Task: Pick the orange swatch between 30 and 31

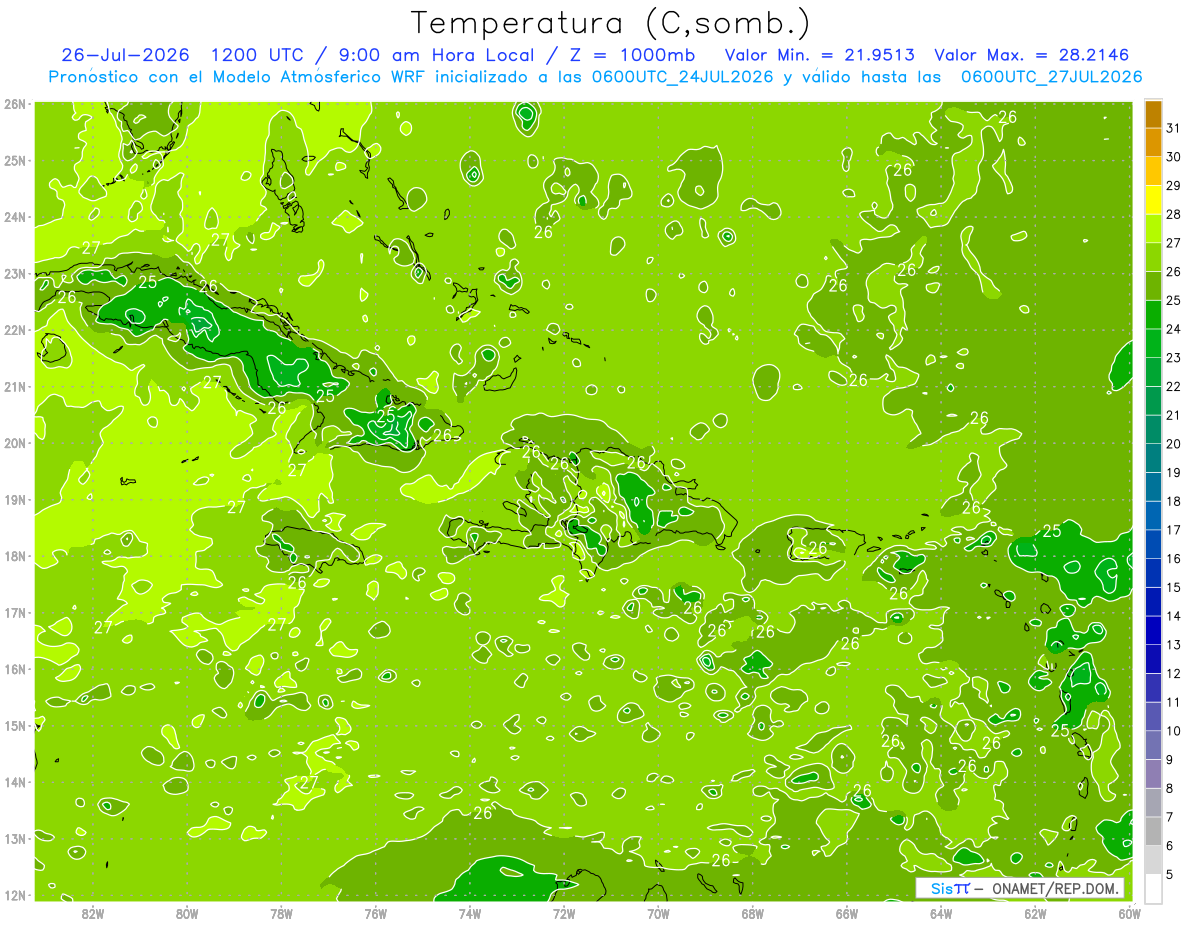Action: click(1153, 142)
